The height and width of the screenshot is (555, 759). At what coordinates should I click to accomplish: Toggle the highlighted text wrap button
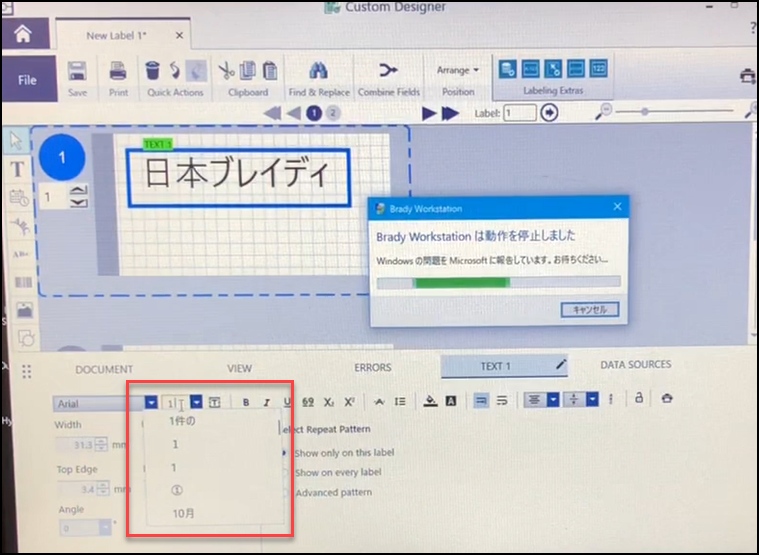pyautogui.click(x=481, y=400)
